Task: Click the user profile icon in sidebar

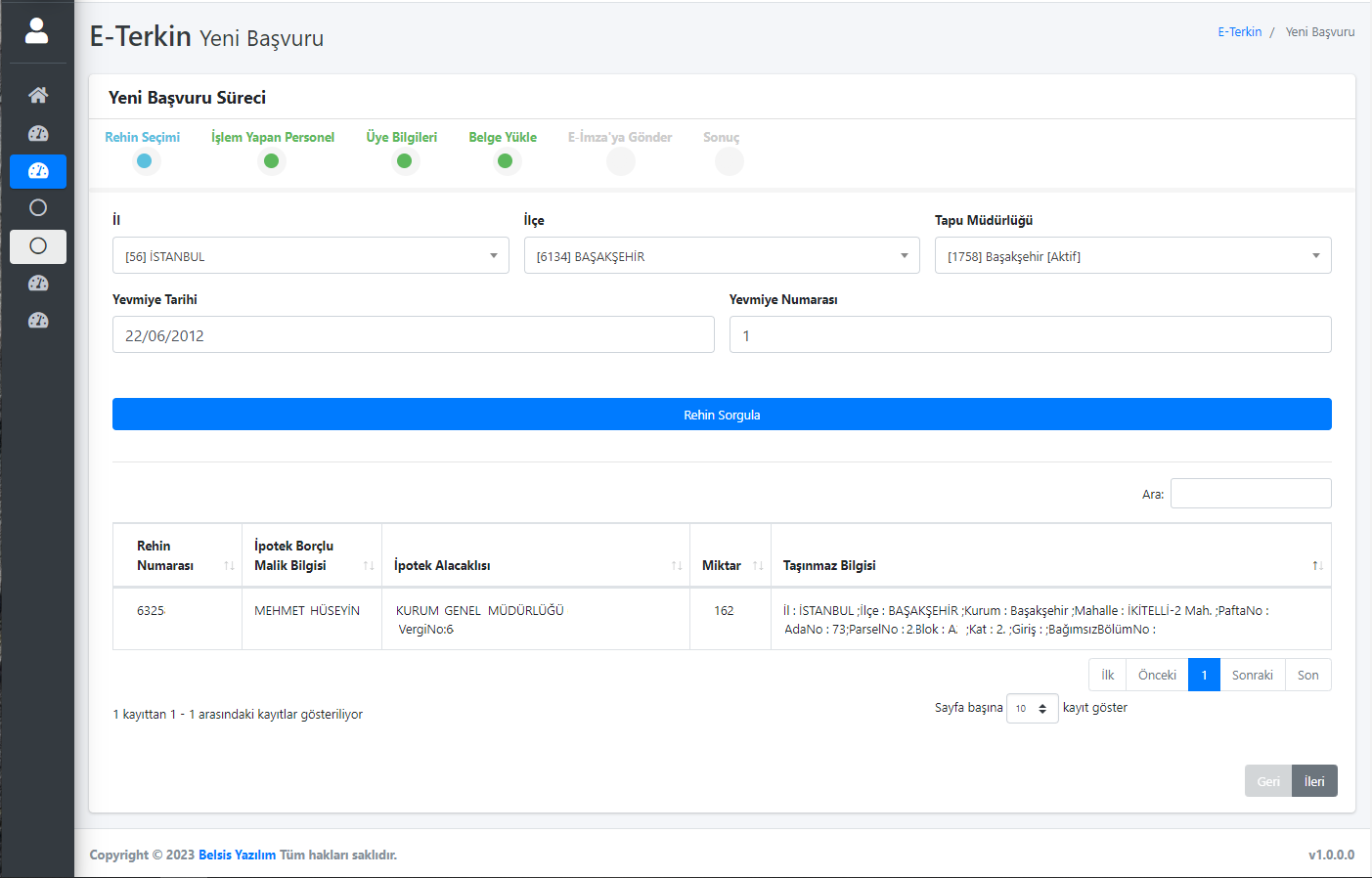Action: pos(37,31)
